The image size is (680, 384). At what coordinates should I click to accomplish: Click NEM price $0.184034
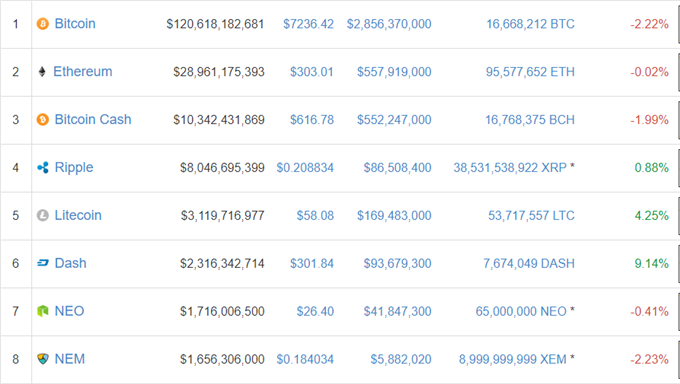305,359
